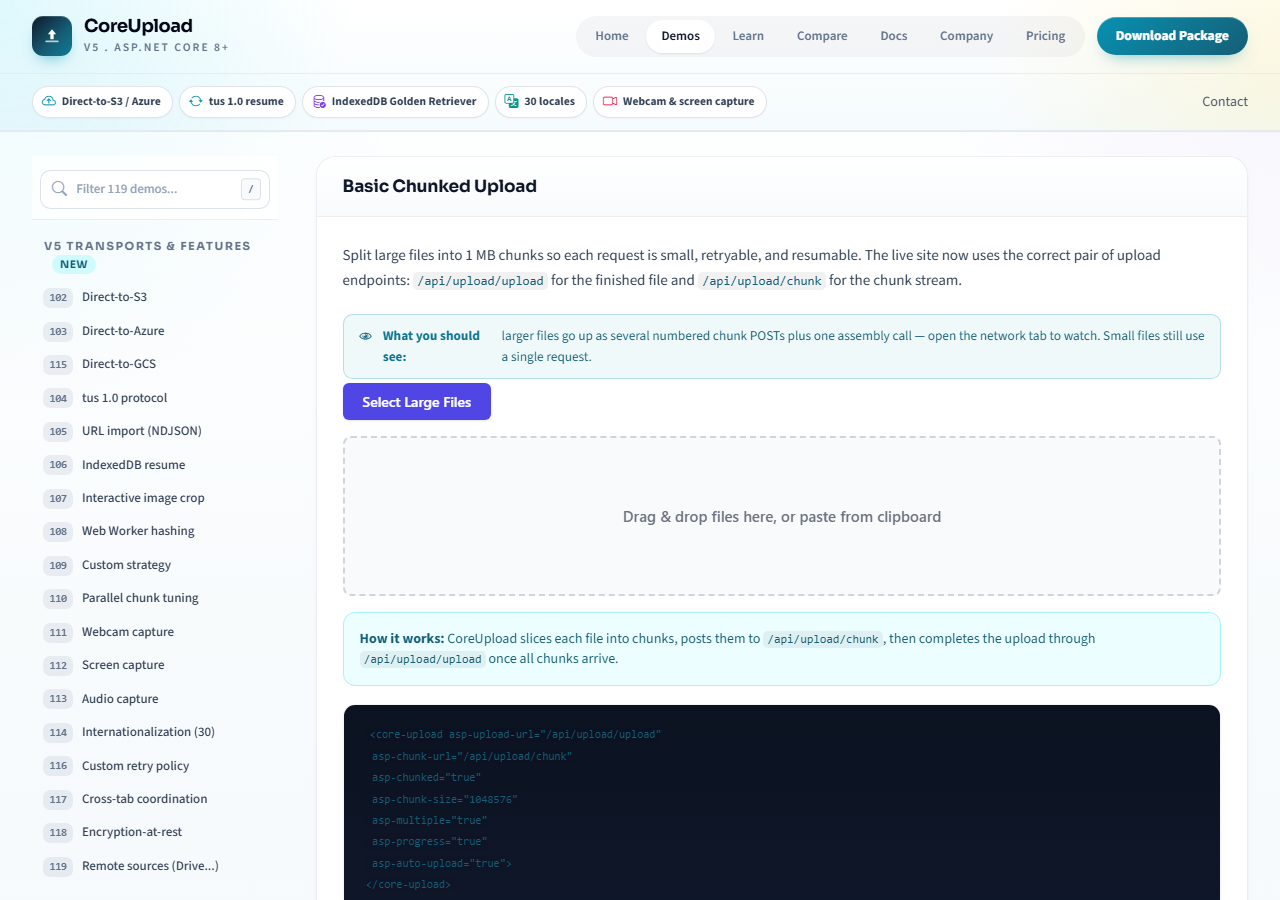The image size is (1280, 900).
Task: Click the Basic Chunked Upload heading
Action: (x=440, y=186)
